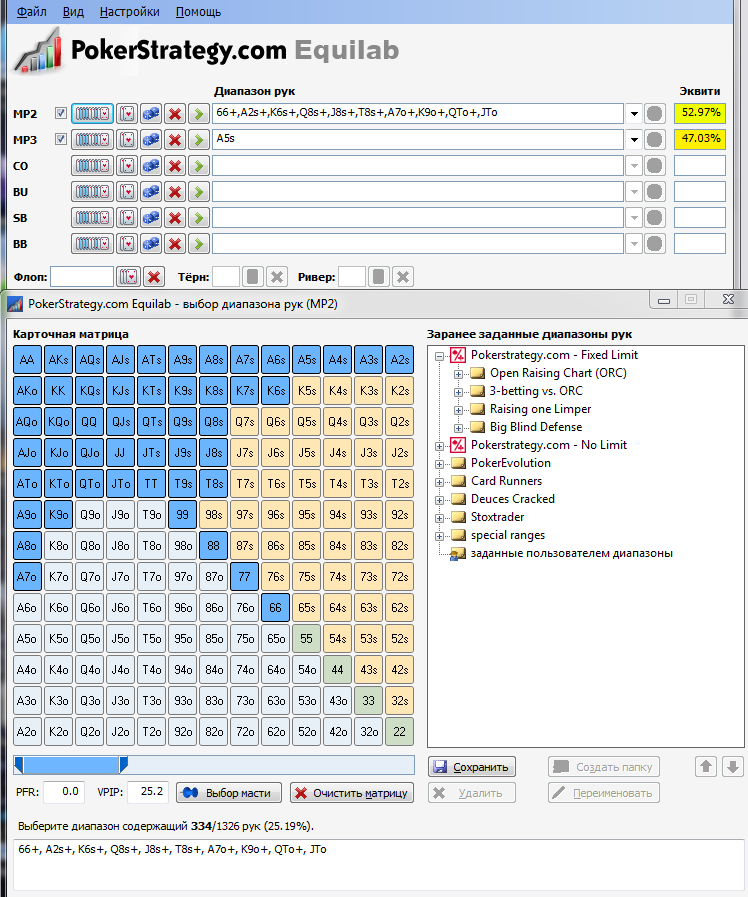Open Вид menu

click(73, 11)
